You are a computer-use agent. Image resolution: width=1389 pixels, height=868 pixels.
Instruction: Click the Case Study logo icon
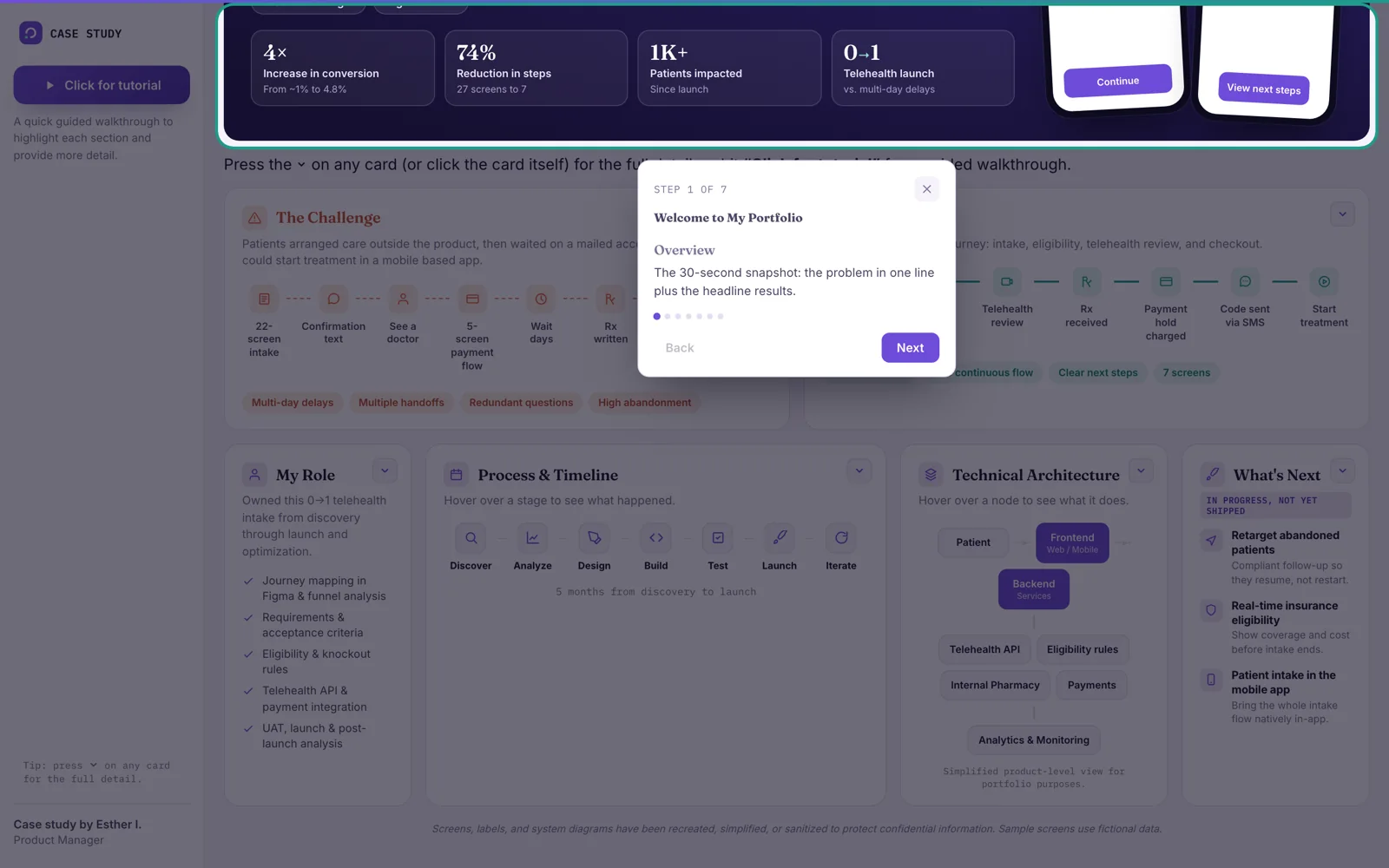pyautogui.click(x=30, y=33)
